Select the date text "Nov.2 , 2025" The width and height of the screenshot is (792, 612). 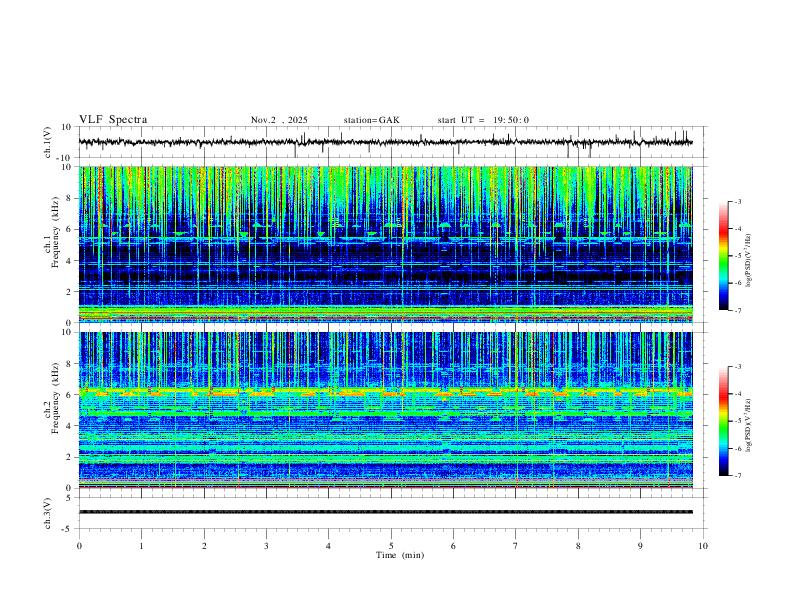click(279, 120)
